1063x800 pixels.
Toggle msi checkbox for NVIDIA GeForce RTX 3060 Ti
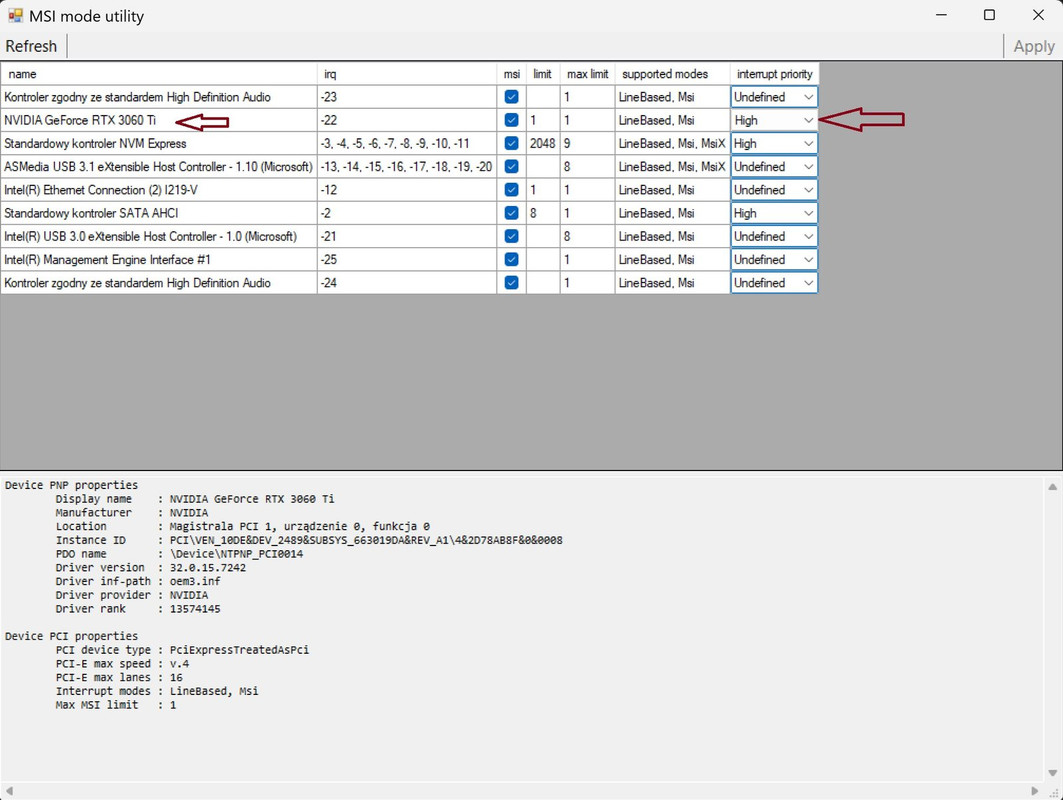511,120
